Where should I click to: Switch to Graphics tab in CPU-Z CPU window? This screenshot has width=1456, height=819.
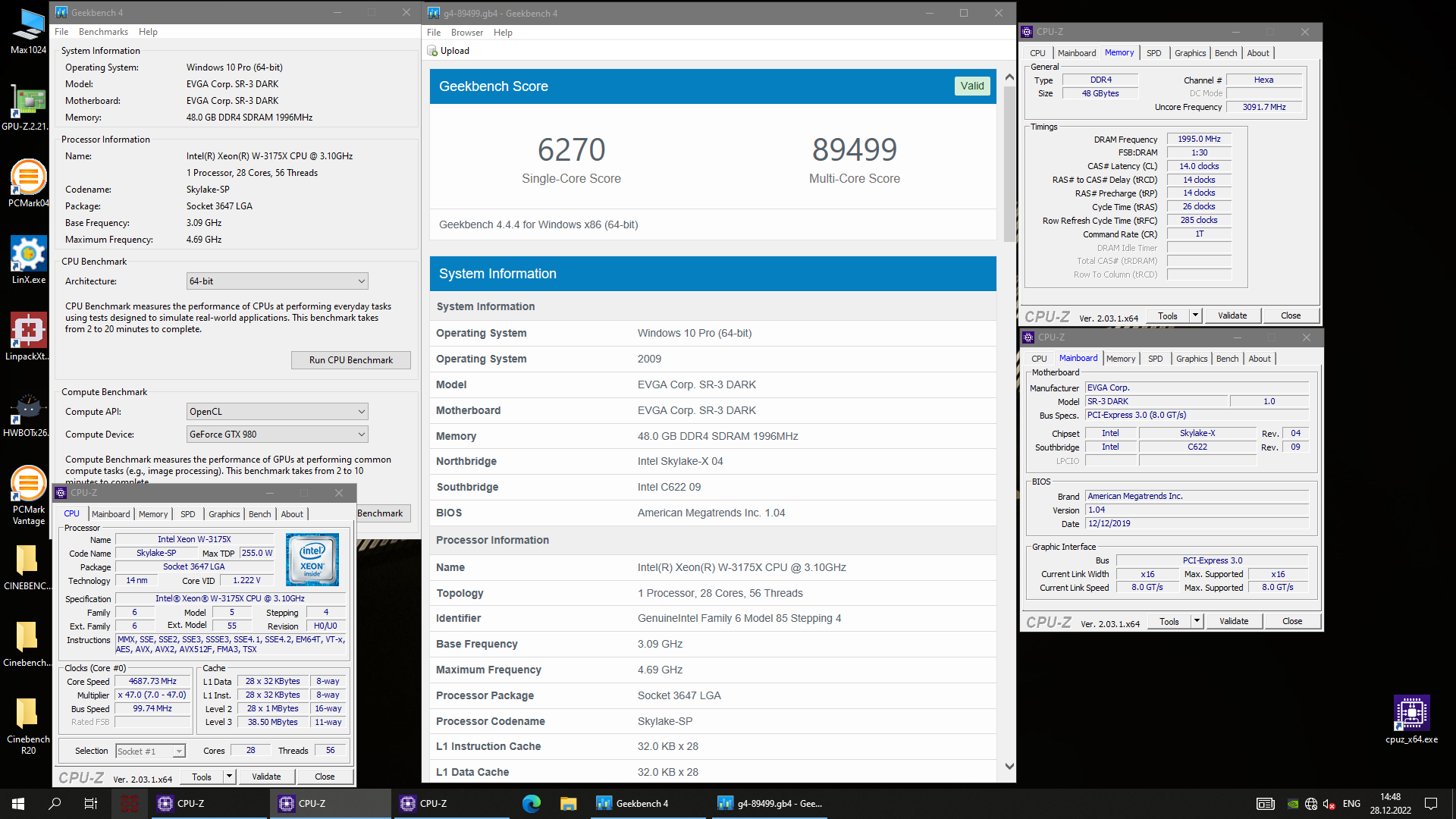pos(224,514)
